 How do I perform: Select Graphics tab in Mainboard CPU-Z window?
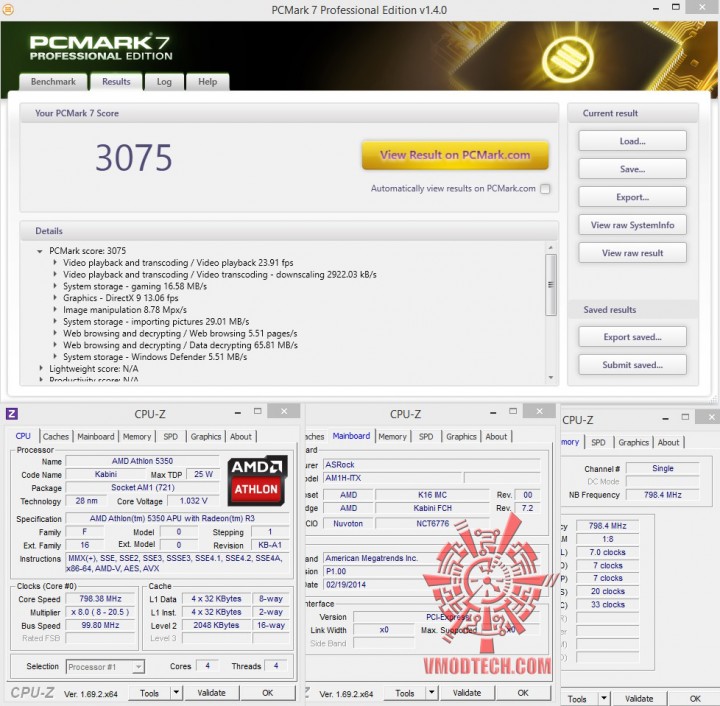(461, 437)
